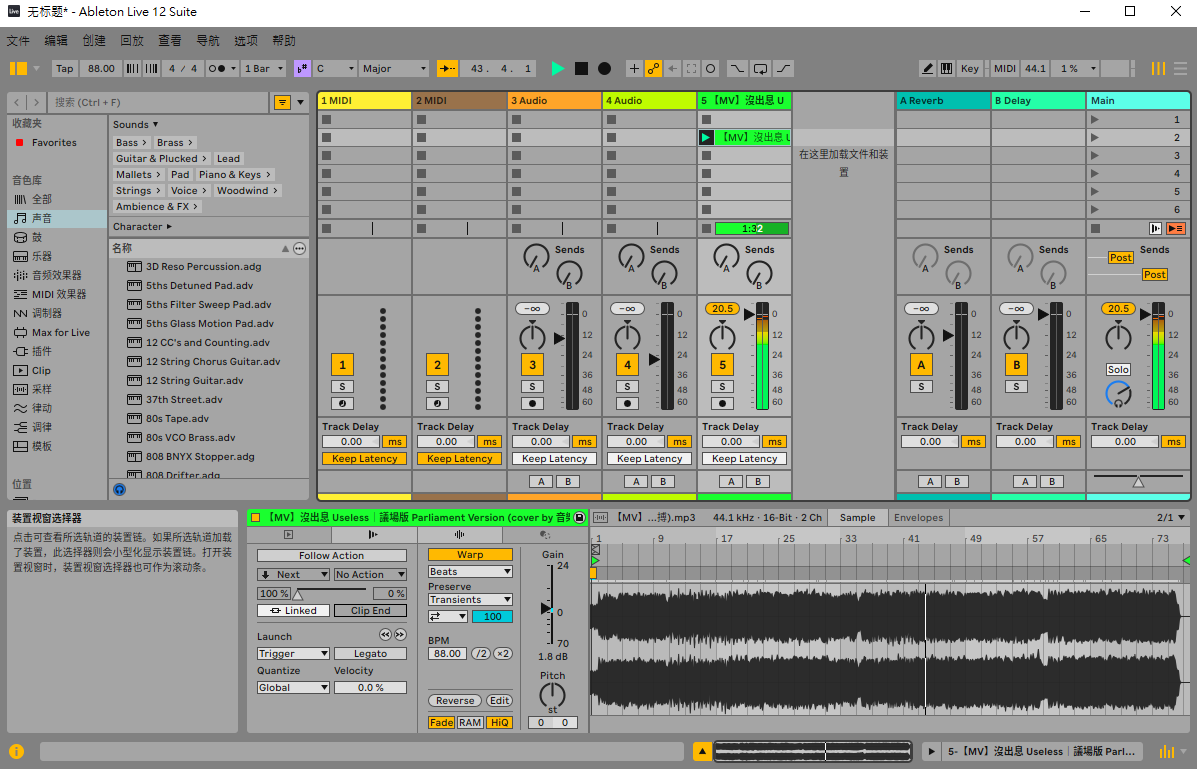Switch on Key map mode

click(x=970, y=69)
